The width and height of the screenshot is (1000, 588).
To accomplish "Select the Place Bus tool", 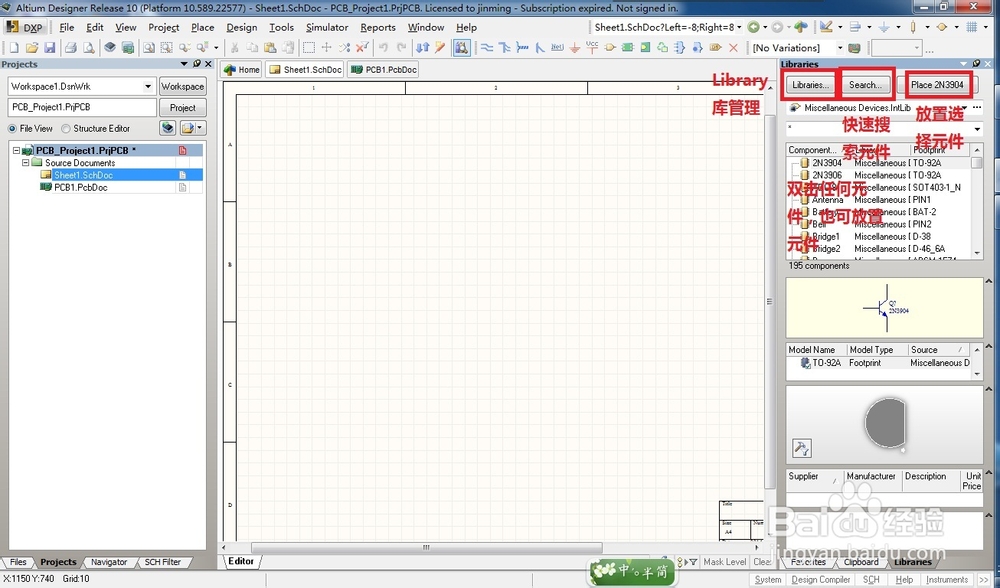I will [x=504, y=48].
